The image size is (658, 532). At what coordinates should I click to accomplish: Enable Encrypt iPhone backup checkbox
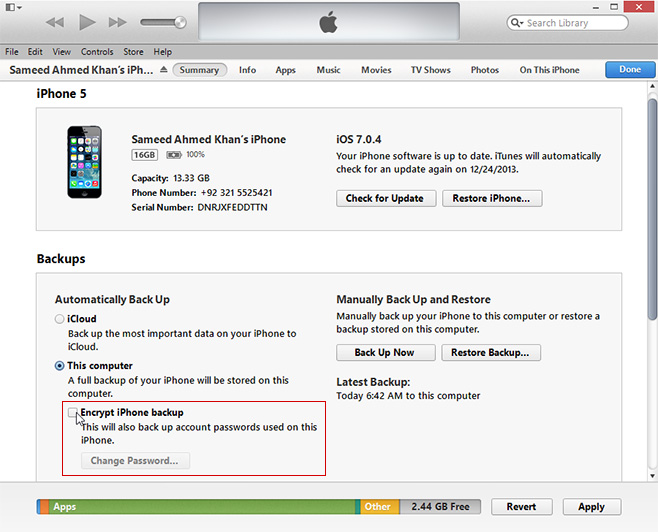pos(73,412)
